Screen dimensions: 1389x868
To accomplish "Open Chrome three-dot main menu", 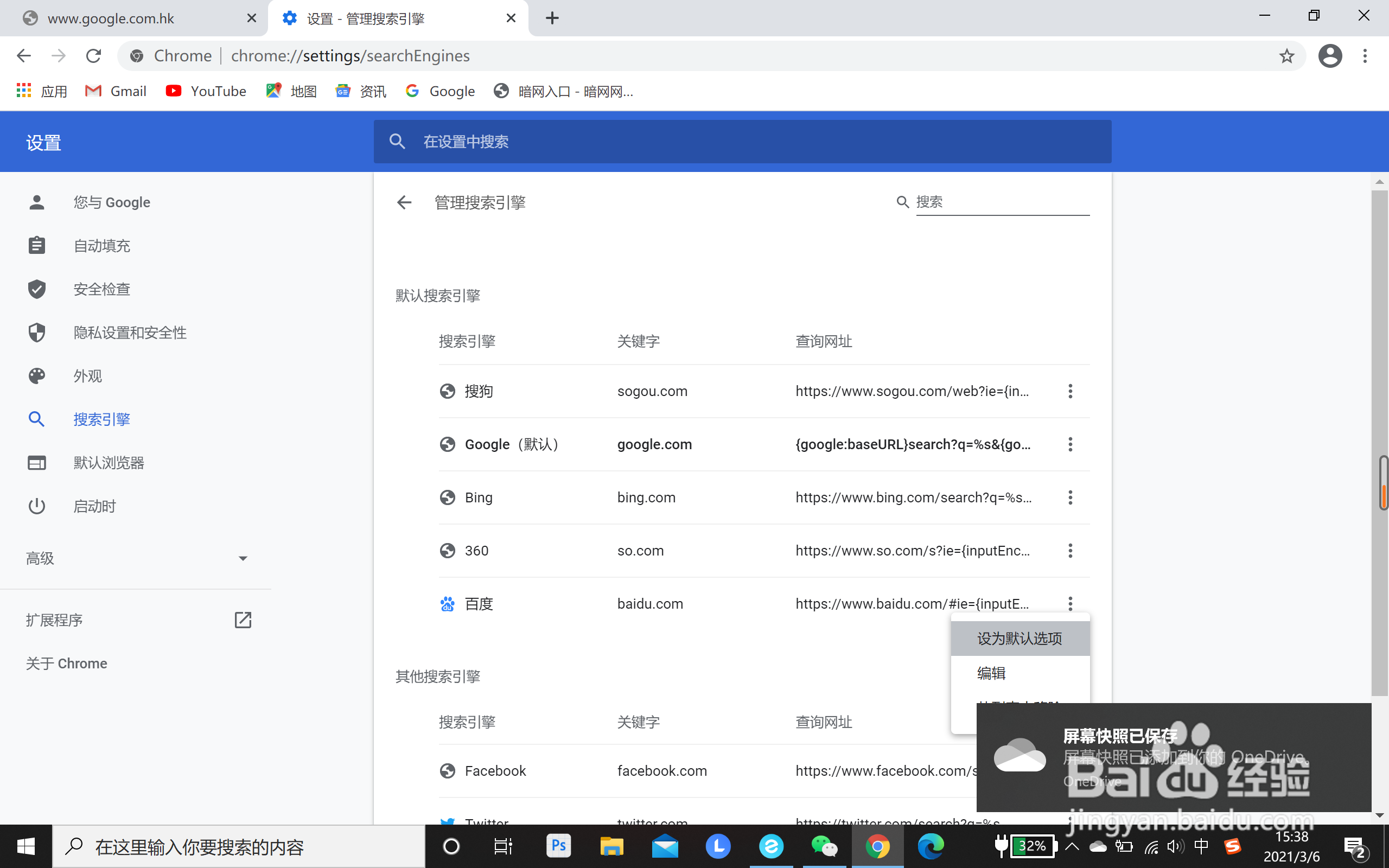I will pos(1365,56).
